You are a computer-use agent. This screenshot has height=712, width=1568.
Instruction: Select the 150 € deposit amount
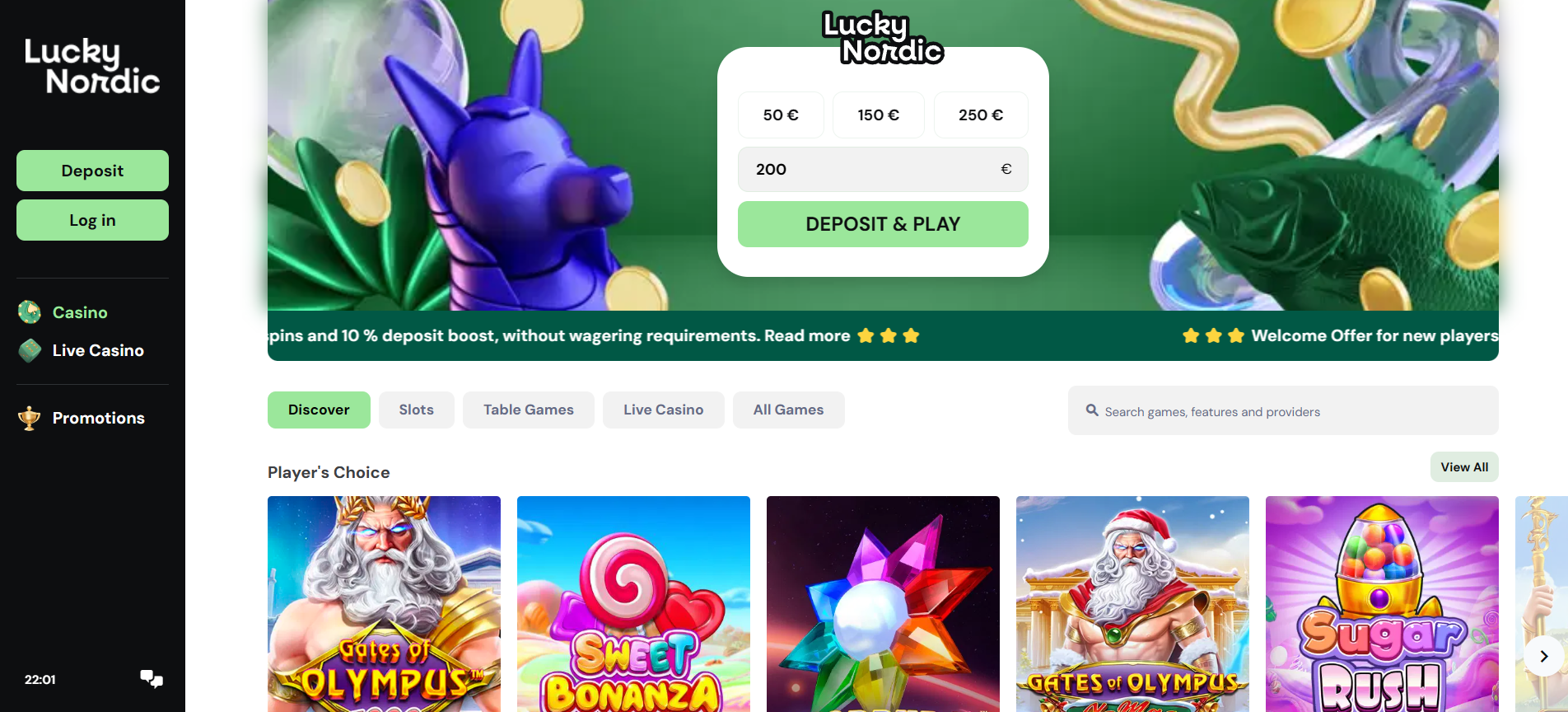tap(878, 115)
